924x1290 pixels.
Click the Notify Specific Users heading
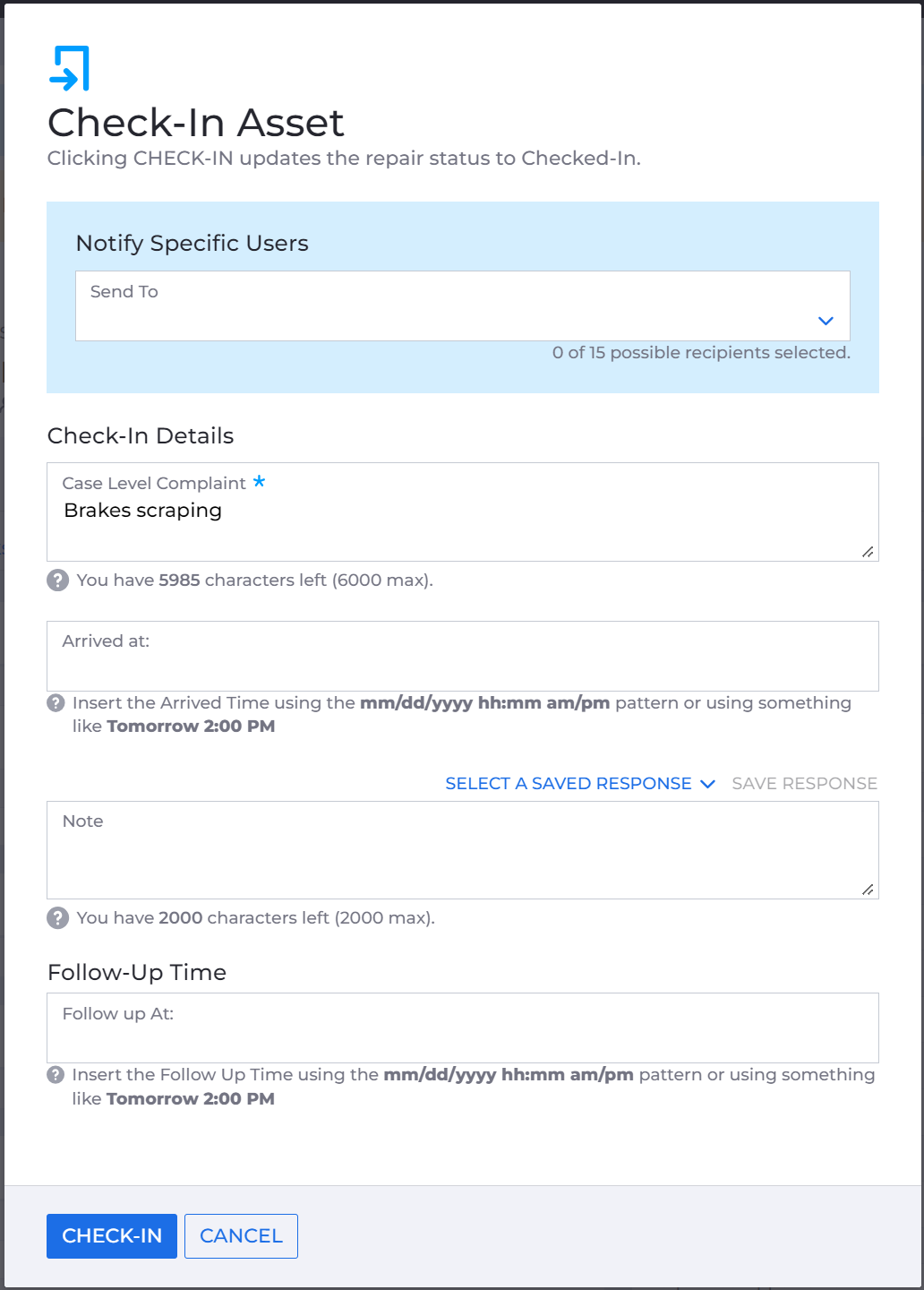tap(192, 244)
